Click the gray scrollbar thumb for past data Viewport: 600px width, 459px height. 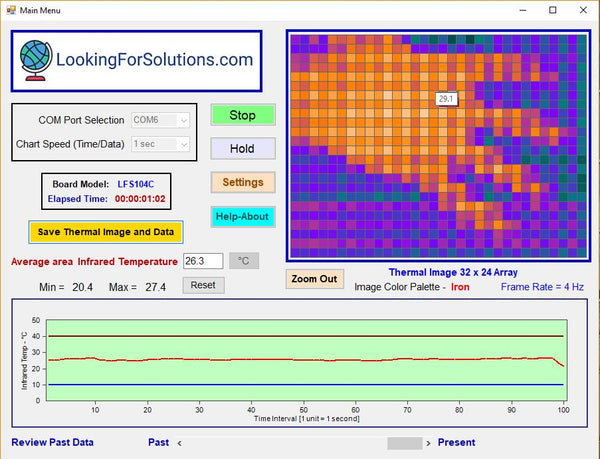(x=404, y=443)
